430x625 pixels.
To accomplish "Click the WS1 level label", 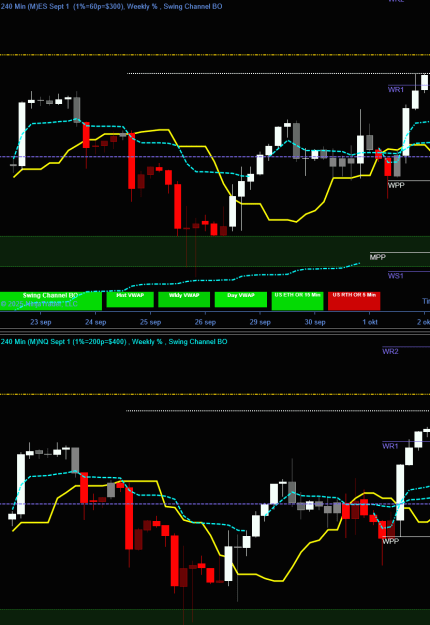I will [x=396, y=276].
